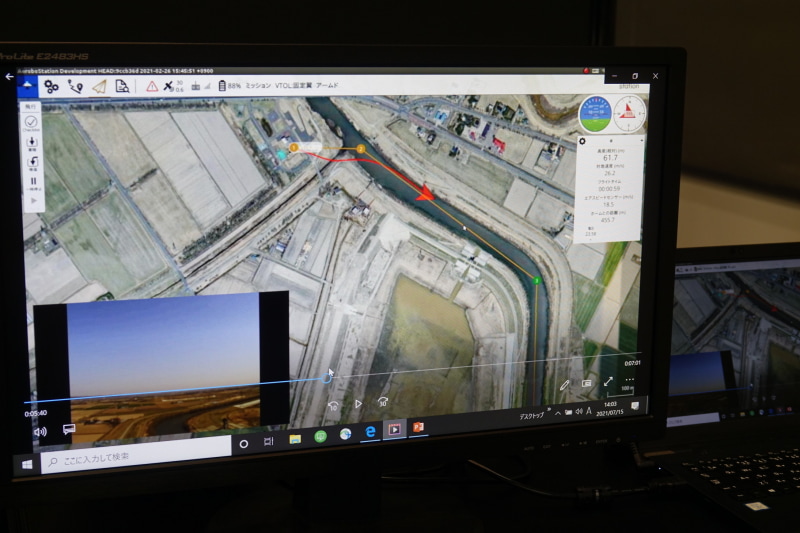The height and width of the screenshot is (533, 800).
Task: Open the preflight Checklist check icon
Action: (x=31, y=122)
